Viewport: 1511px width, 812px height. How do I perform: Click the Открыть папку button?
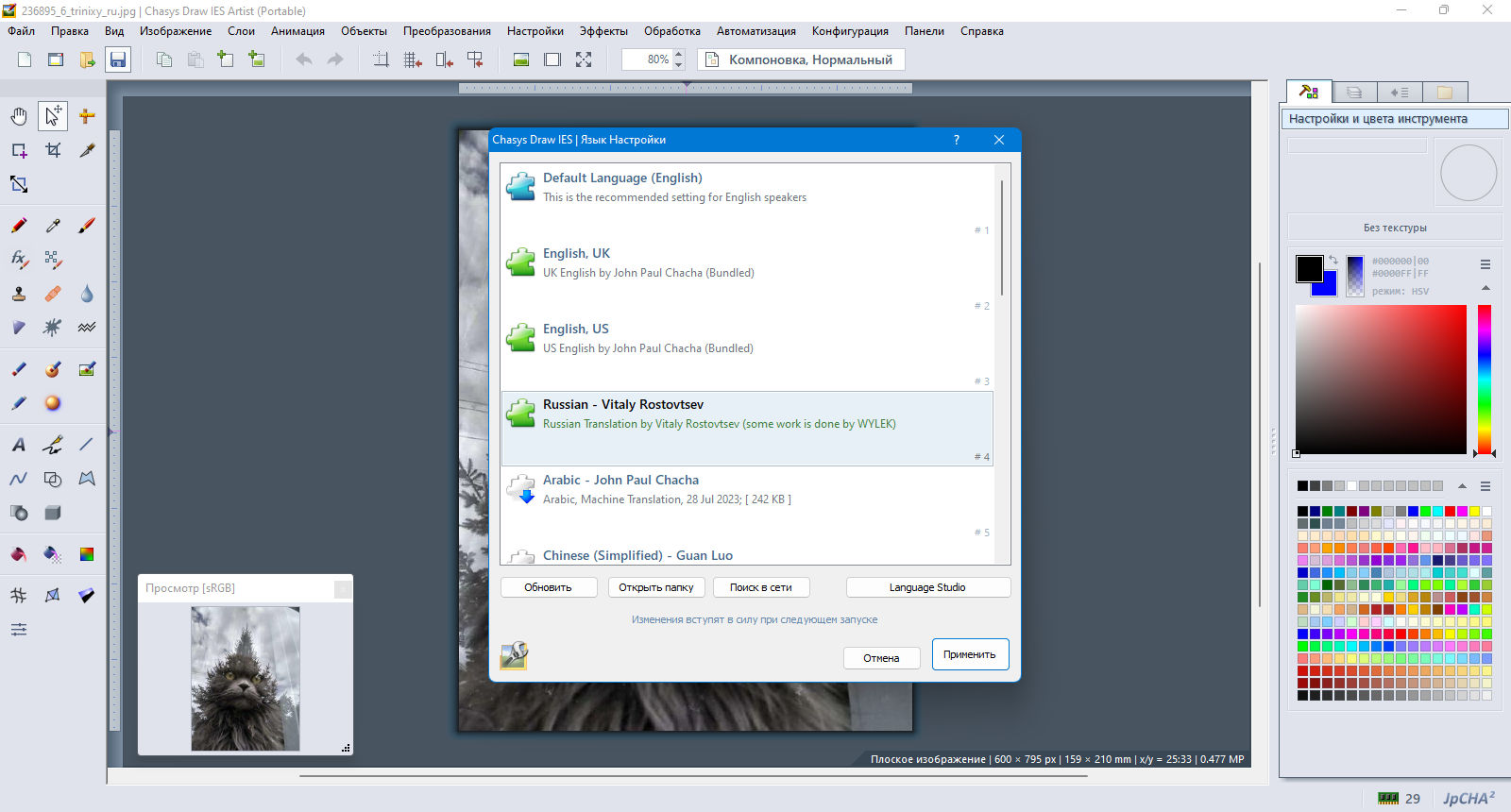tap(656, 587)
